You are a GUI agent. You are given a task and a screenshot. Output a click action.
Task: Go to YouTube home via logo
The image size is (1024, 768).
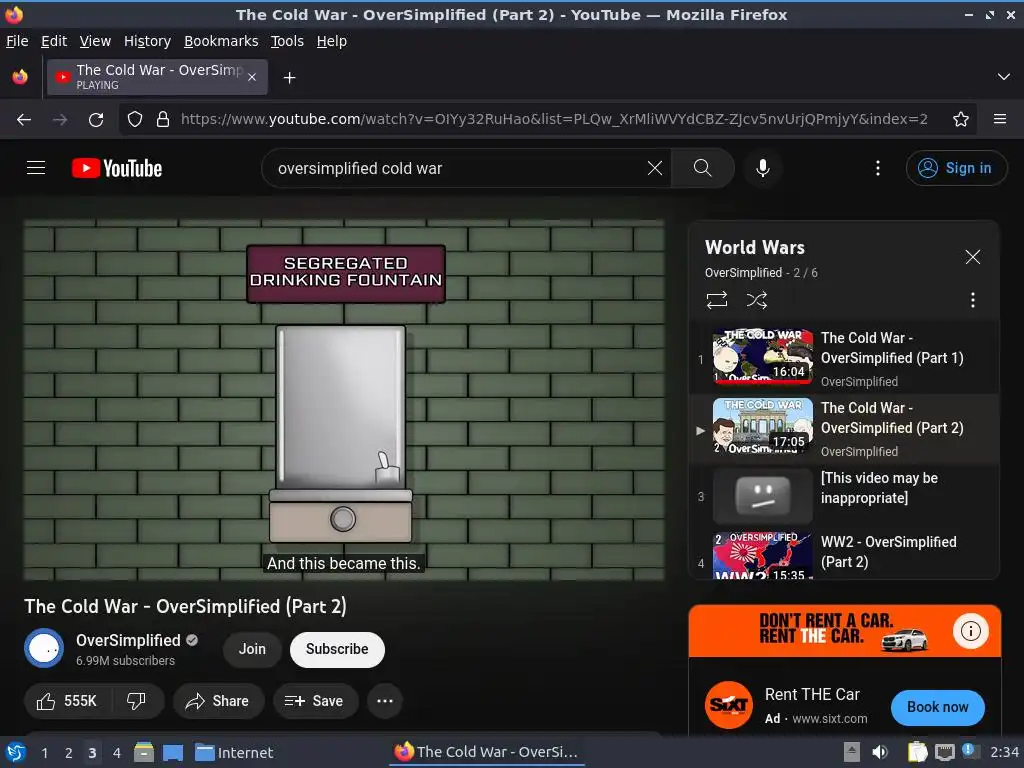tap(117, 168)
